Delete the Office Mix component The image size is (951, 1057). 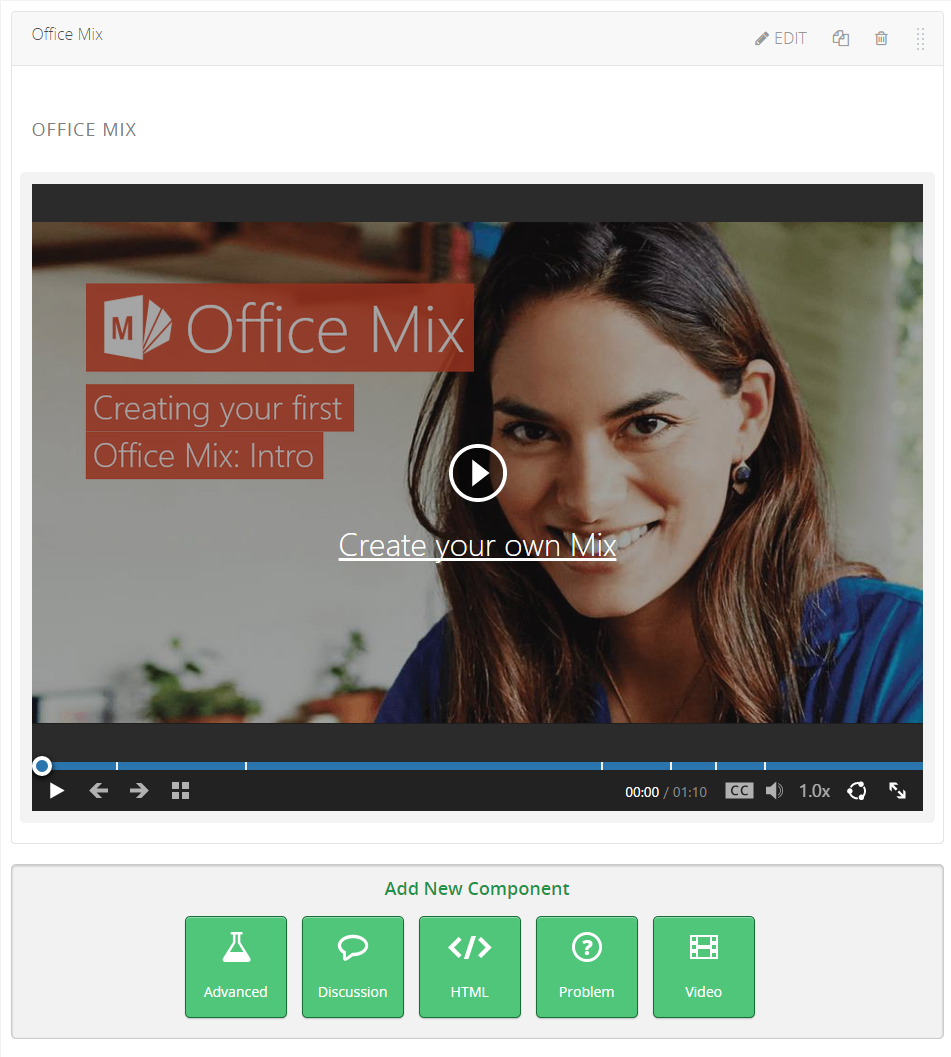coord(881,38)
